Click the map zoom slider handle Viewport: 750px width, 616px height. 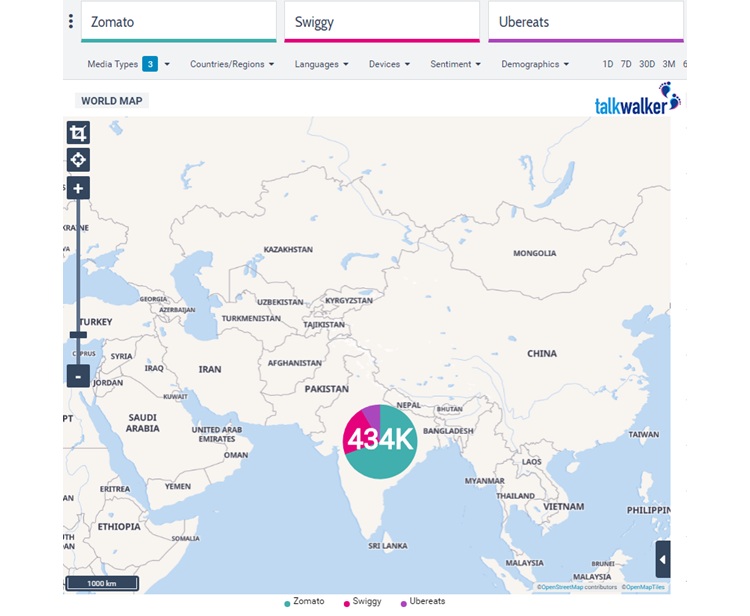(x=78, y=335)
